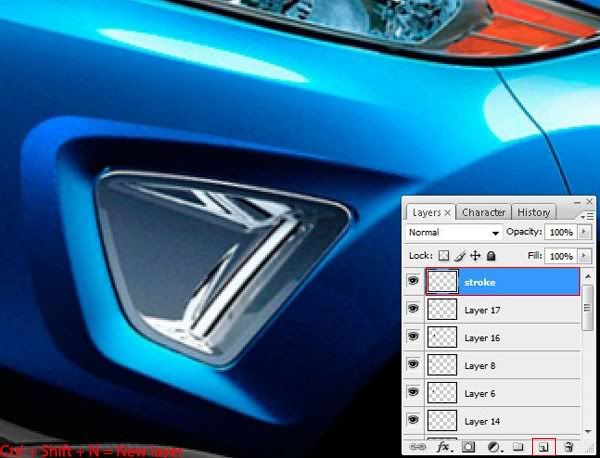Image resolution: width=600 pixels, height=458 pixels.
Task: Click the link layers icon
Action: 417,447
